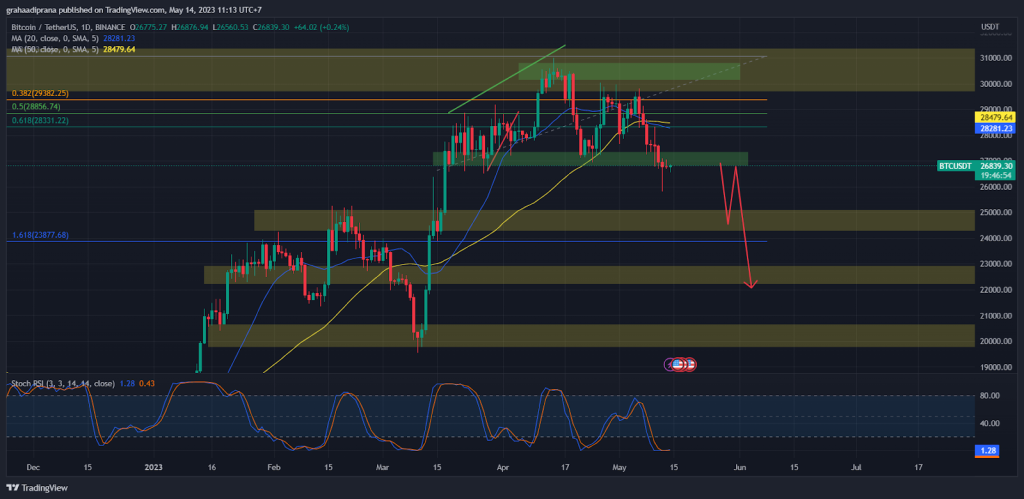Click the low price L26560.53
Viewport: 1024px width, 499px height.
(230, 27)
